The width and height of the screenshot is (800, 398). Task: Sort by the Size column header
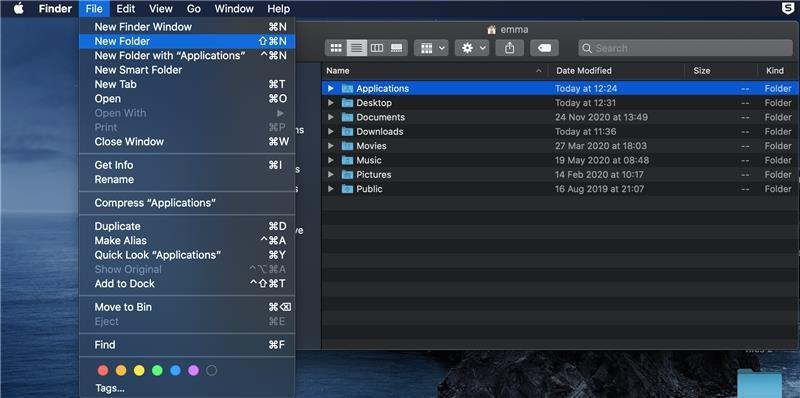pos(721,70)
